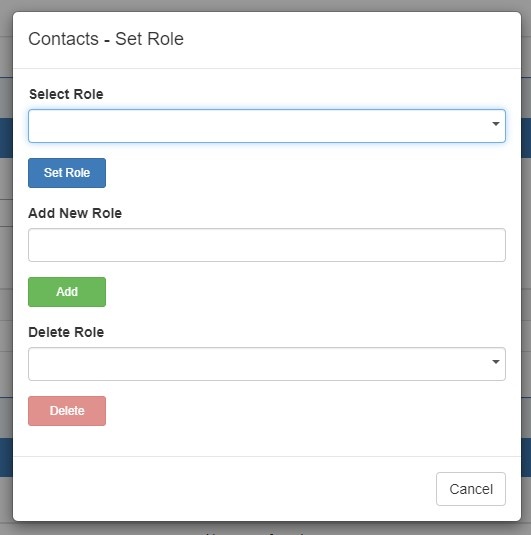This screenshot has width=531, height=535.
Task: Click the dimmed backdrop outside the dialog
Action: pos(266,5)
